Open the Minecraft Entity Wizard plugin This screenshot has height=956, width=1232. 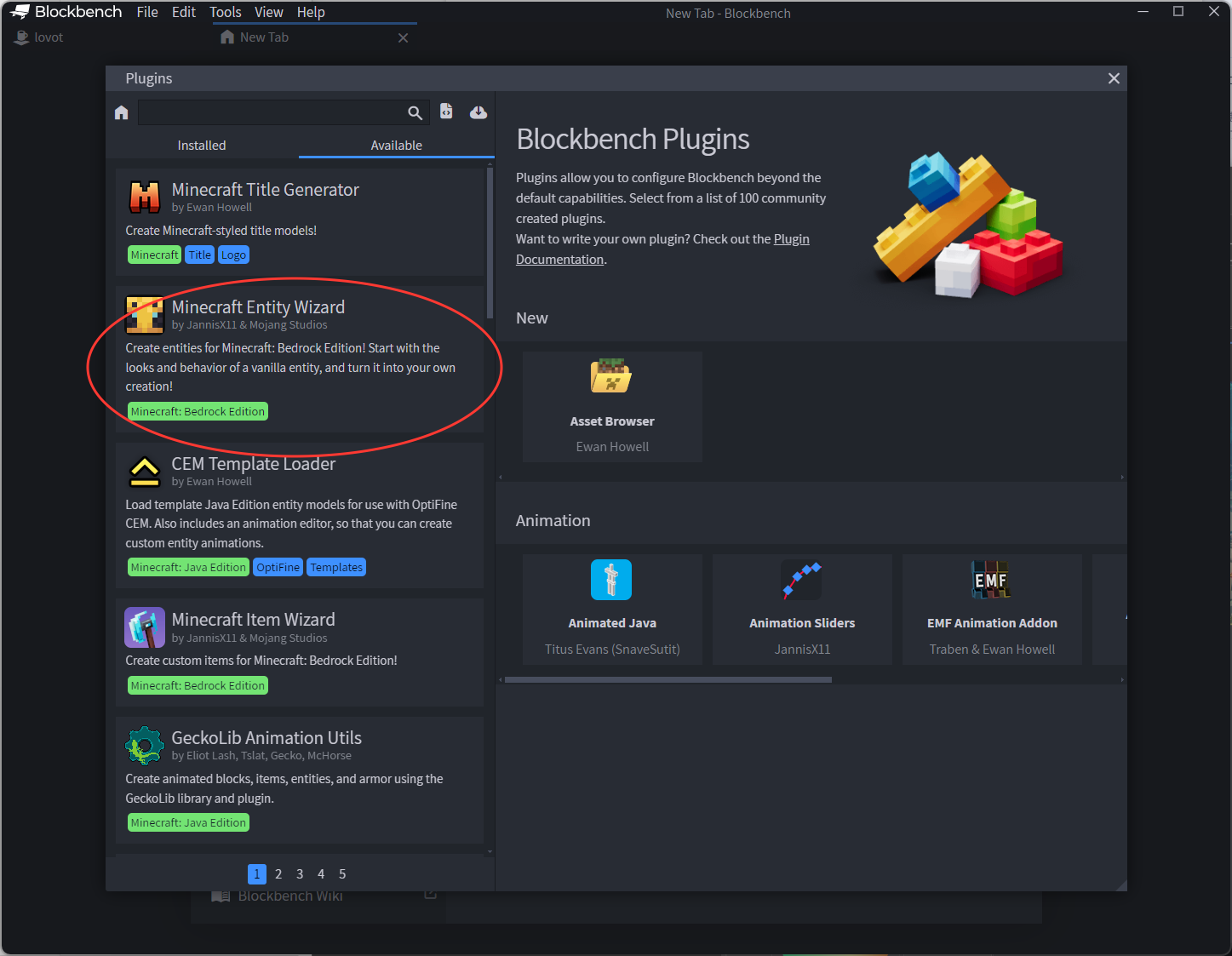point(300,359)
